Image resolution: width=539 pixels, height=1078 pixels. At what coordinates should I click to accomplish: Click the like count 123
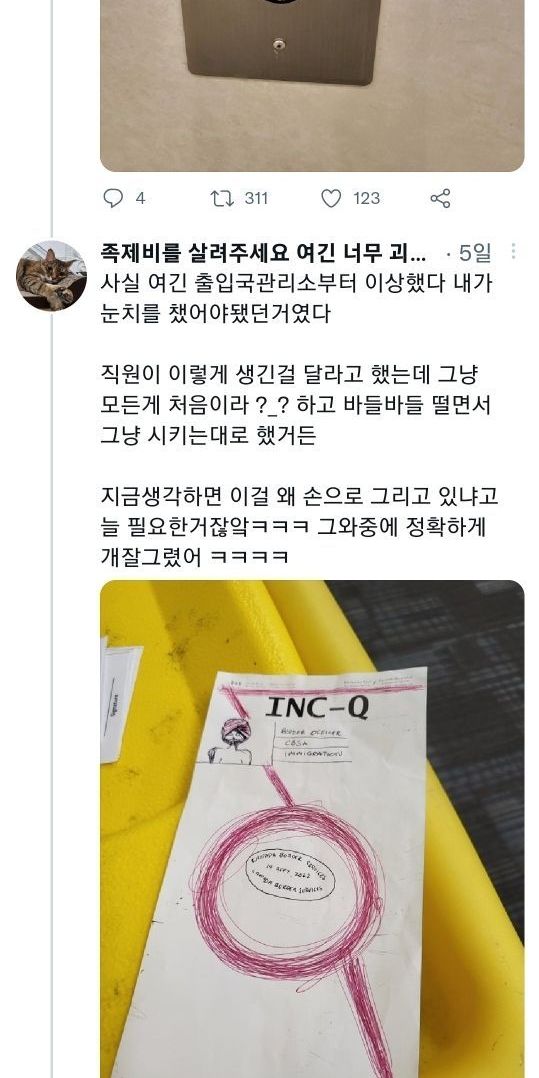point(366,199)
